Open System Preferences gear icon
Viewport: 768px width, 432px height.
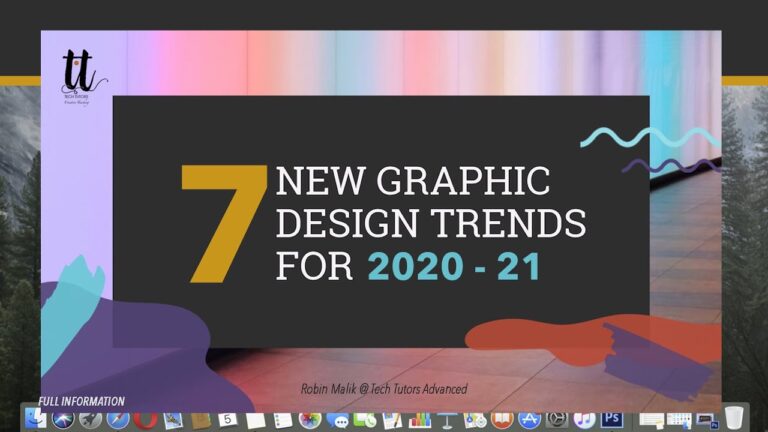[557, 419]
